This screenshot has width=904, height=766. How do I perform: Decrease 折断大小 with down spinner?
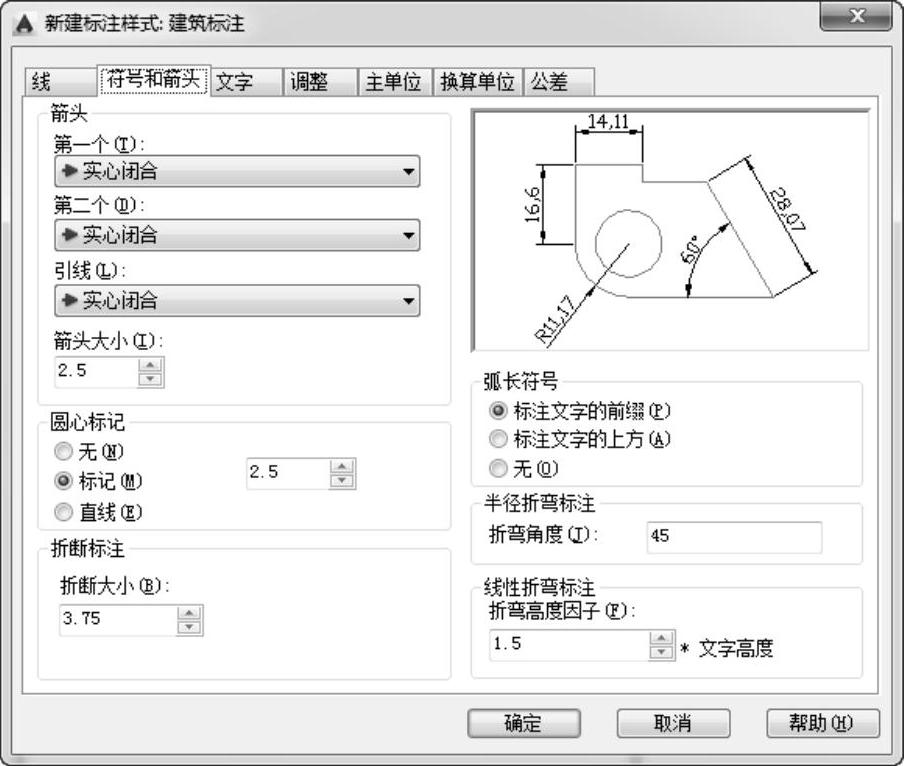click(x=190, y=628)
